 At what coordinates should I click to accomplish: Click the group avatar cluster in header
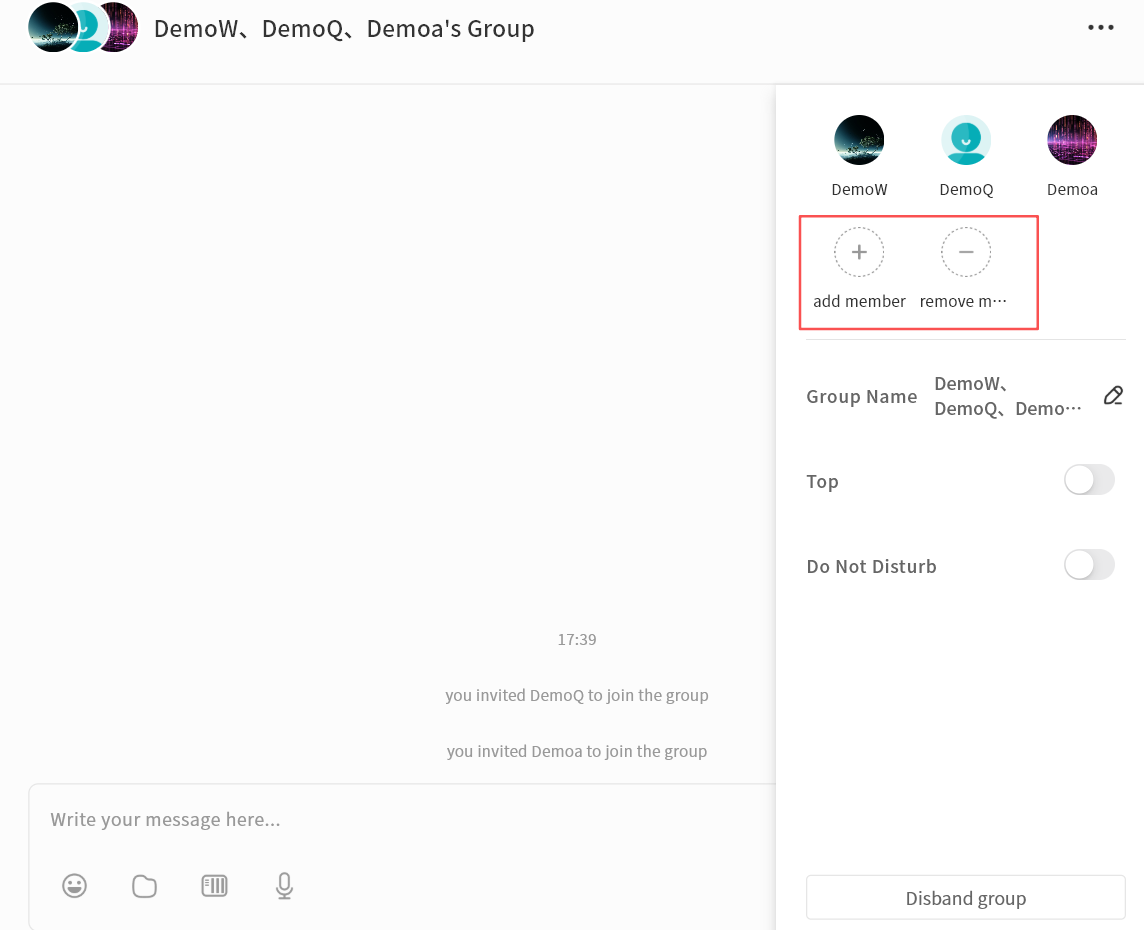(x=83, y=28)
